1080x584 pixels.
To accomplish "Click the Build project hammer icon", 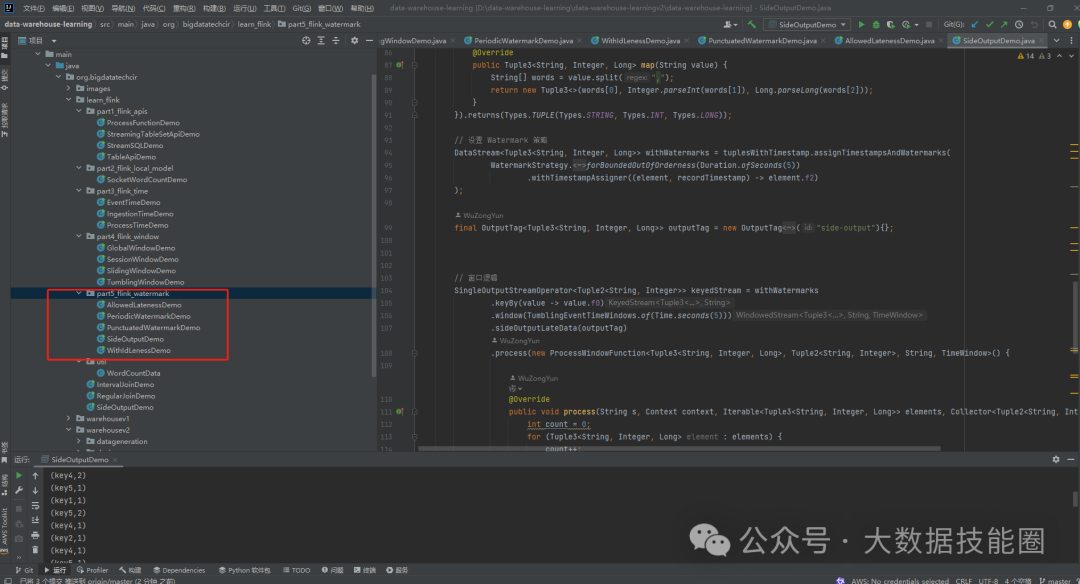I will tap(751, 24).
